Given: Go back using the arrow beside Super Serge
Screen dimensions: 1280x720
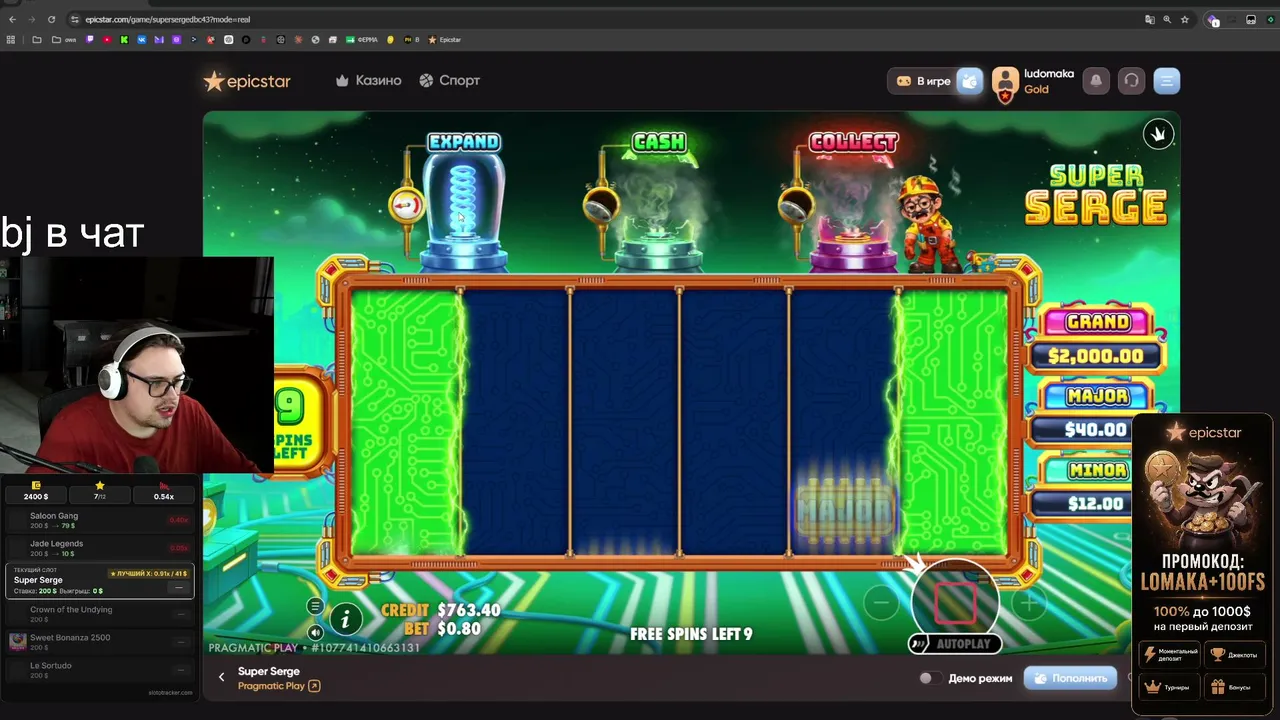Looking at the screenshot, I should (222, 677).
